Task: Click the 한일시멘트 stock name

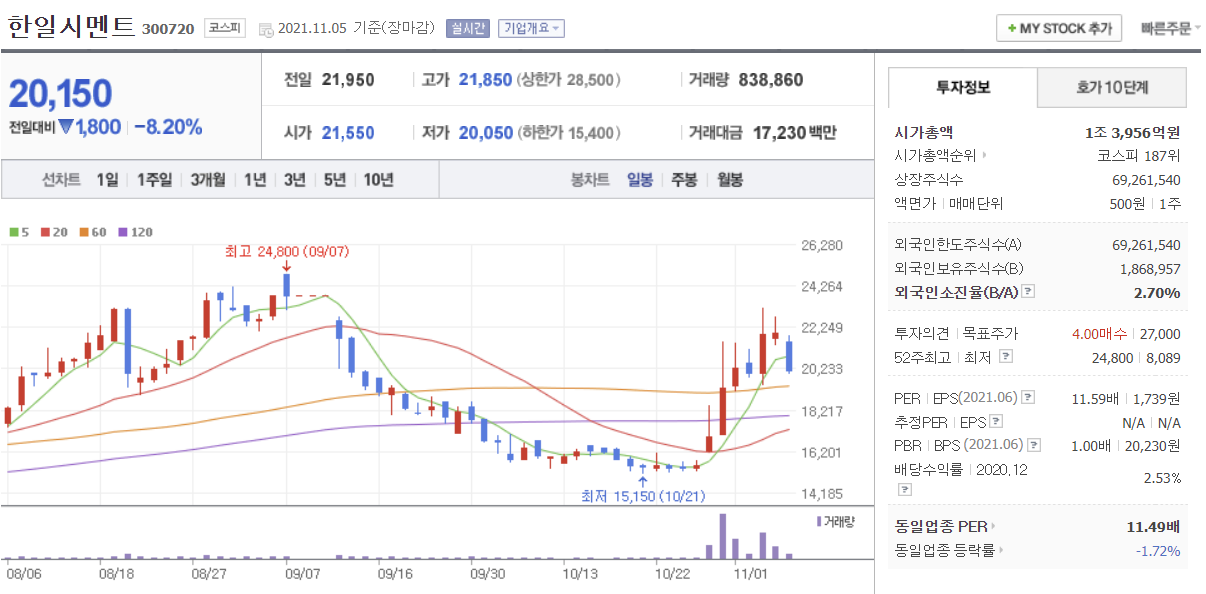Action: coord(70,26)
